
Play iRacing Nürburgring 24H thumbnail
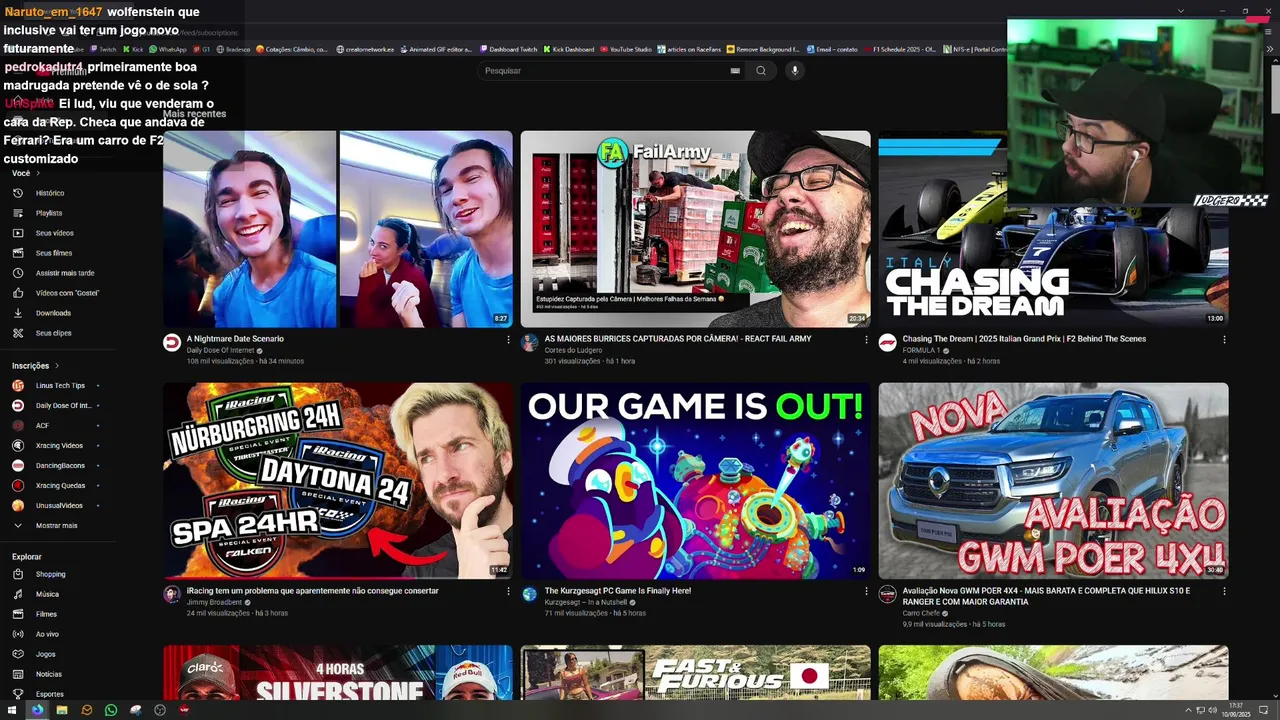coord(338,481)
